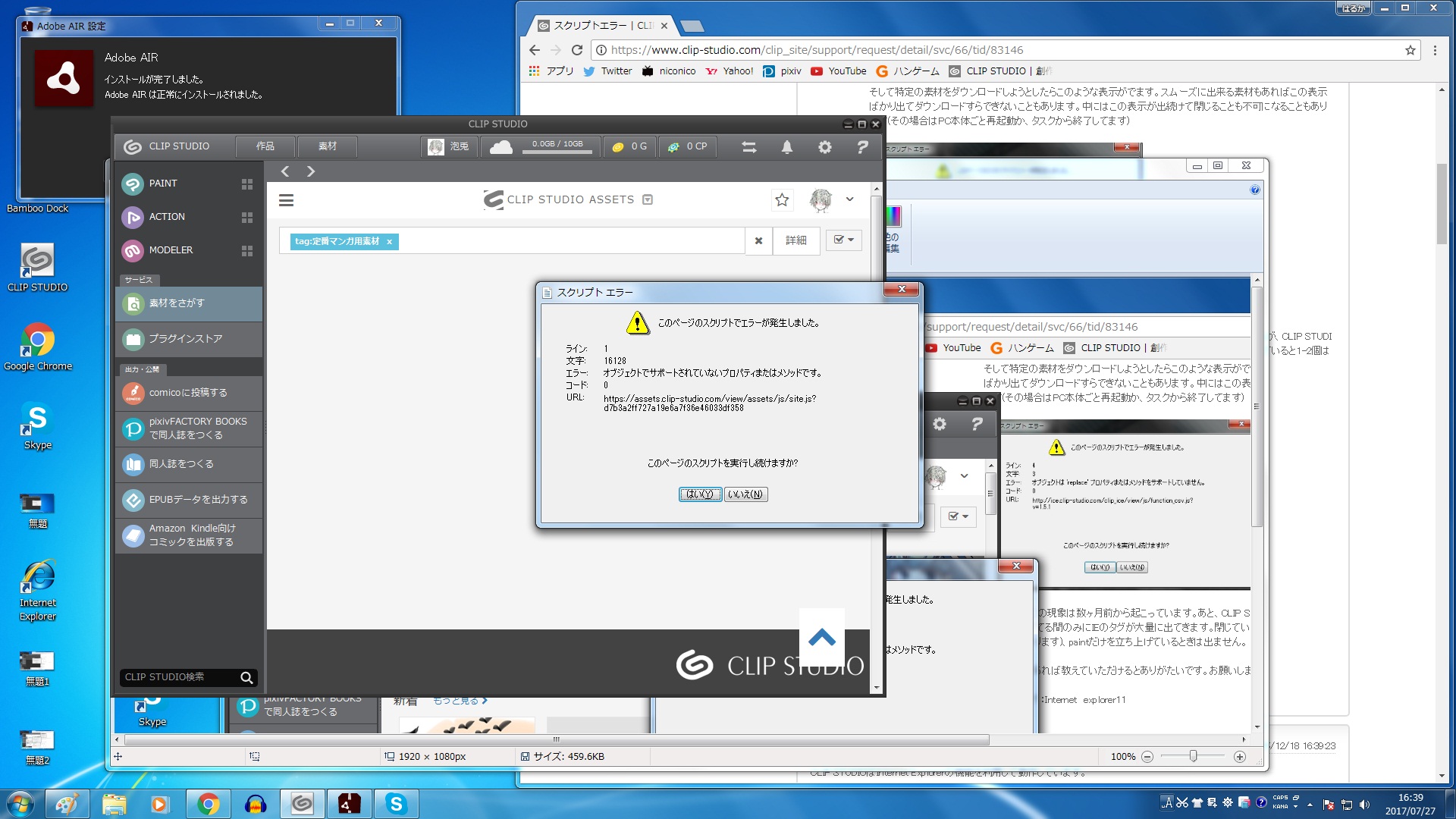This screenshot has width=1456, height=819.
Task: Open Chrome アプリ bookmark shortcut
Action: click(551, 71)
